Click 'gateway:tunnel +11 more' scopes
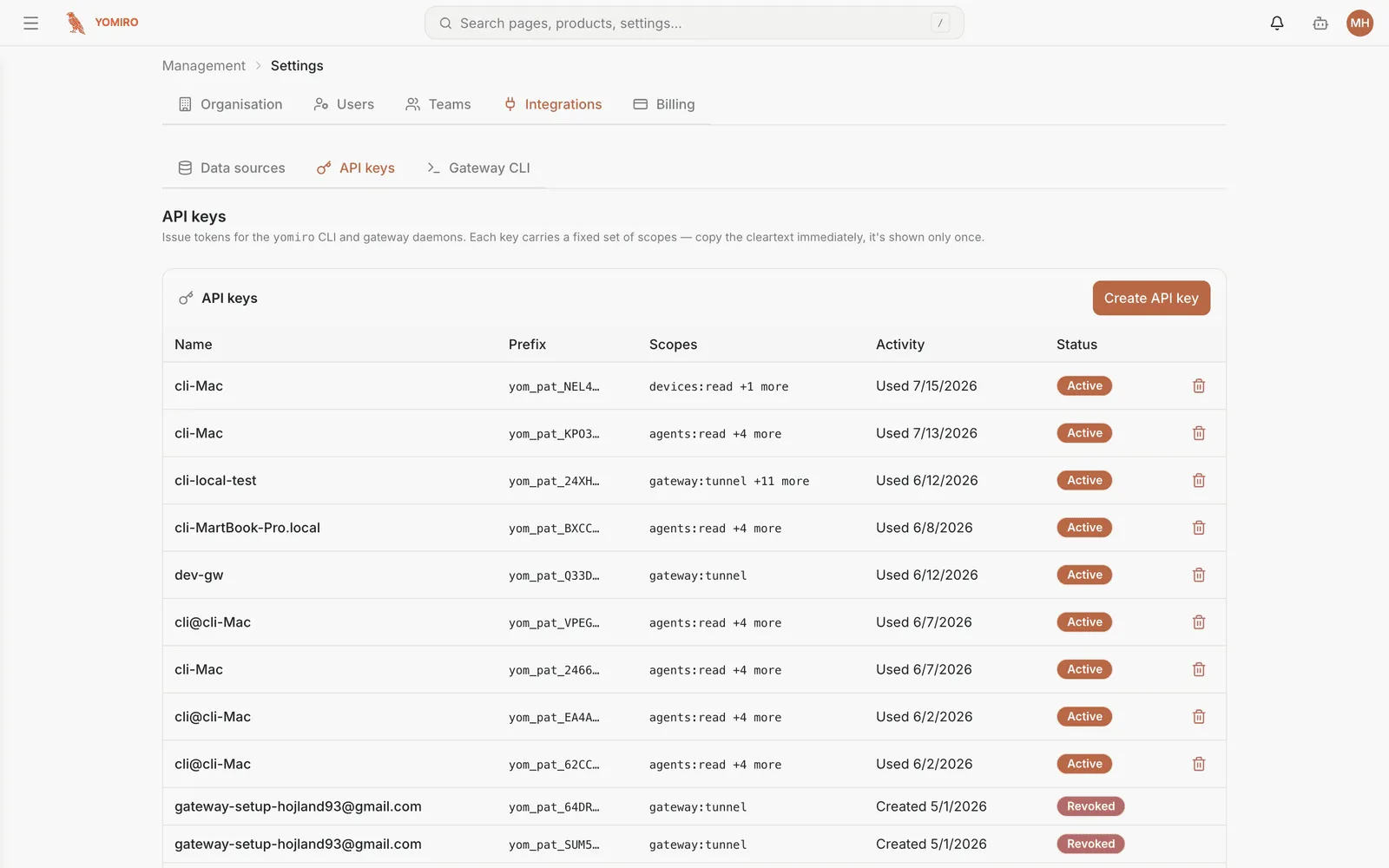 pos(729,482)
